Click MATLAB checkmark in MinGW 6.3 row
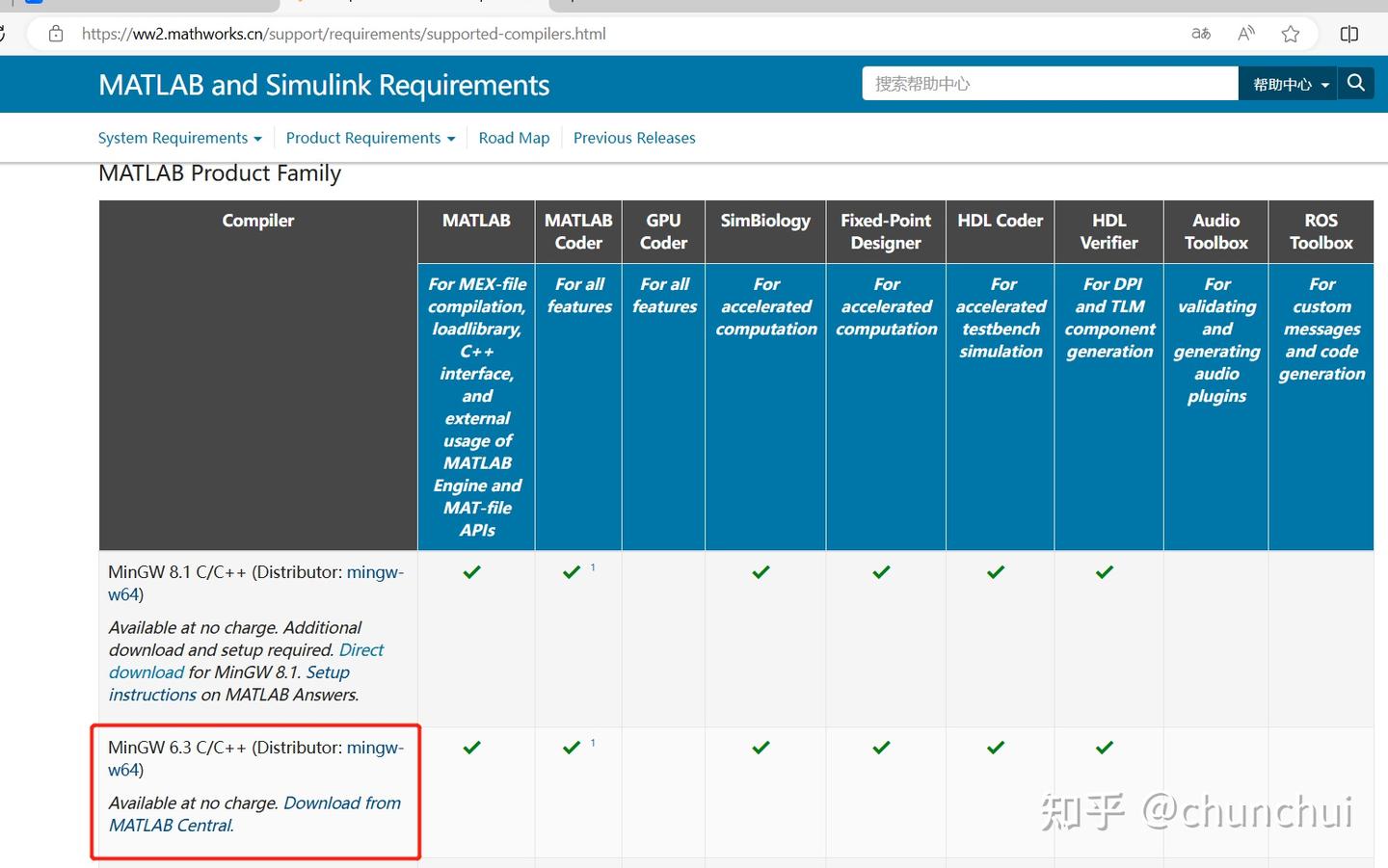 coord(471,748)
